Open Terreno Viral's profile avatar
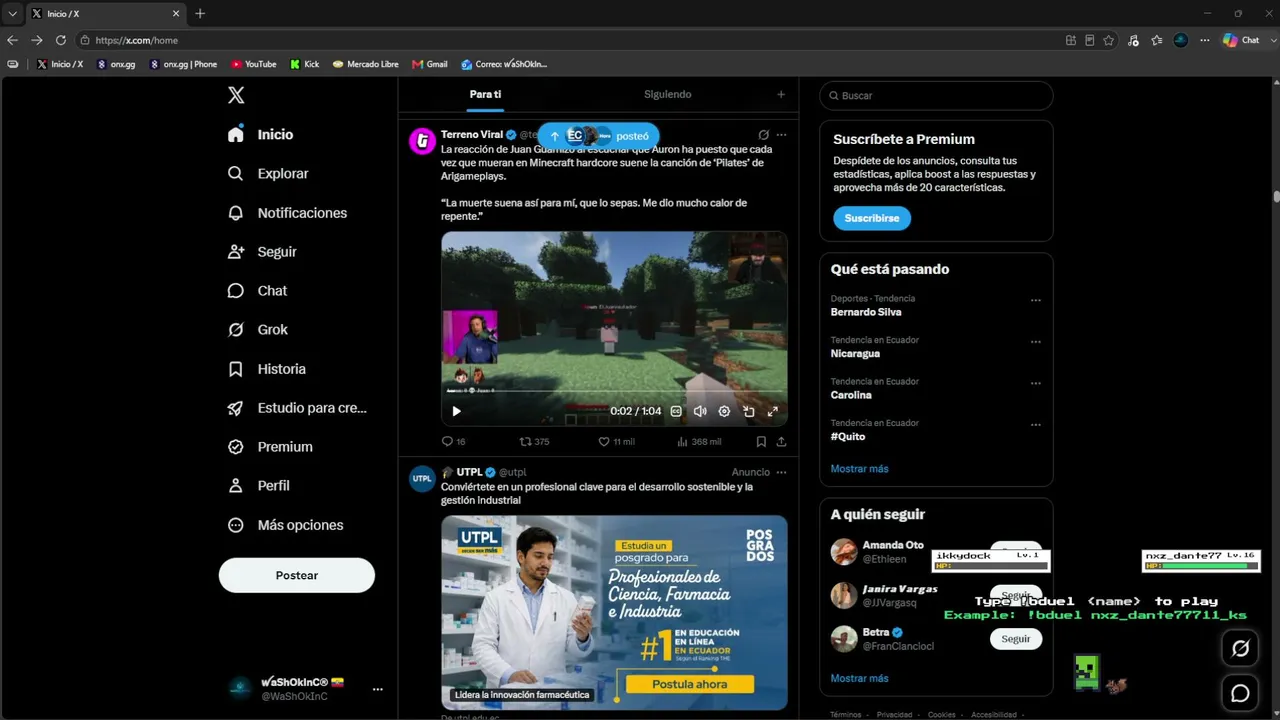1280x720 pixels. [422, 141]
